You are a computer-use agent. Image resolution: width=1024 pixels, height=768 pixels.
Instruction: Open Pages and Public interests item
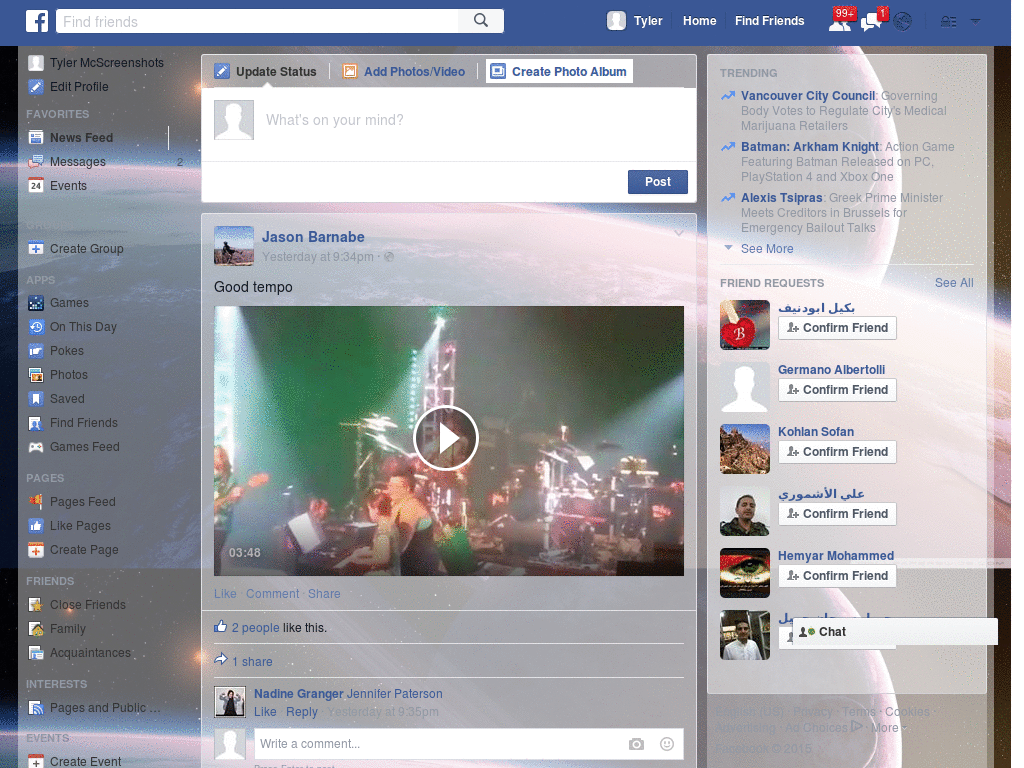(94, 708)
